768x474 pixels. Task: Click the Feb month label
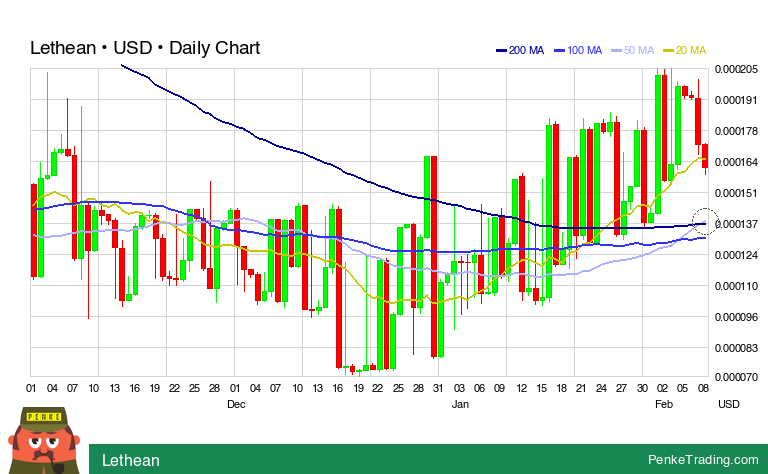664,404
